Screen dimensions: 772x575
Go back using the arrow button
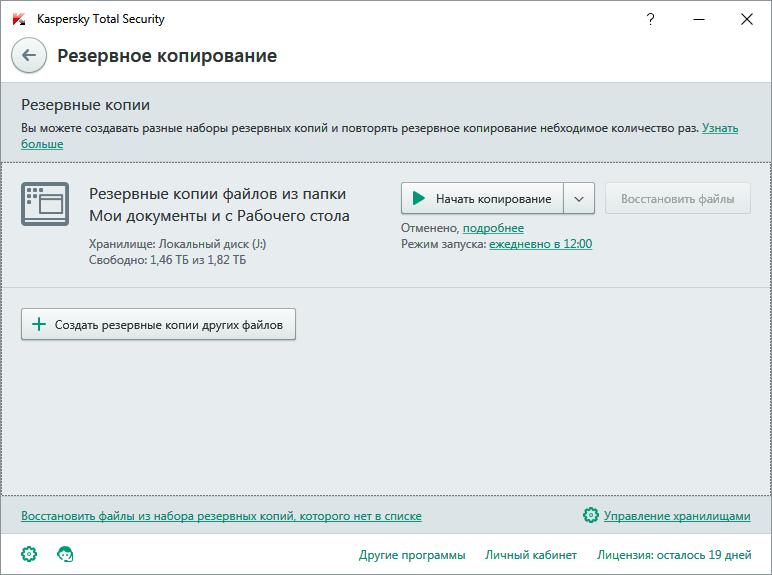click(29, 55)
